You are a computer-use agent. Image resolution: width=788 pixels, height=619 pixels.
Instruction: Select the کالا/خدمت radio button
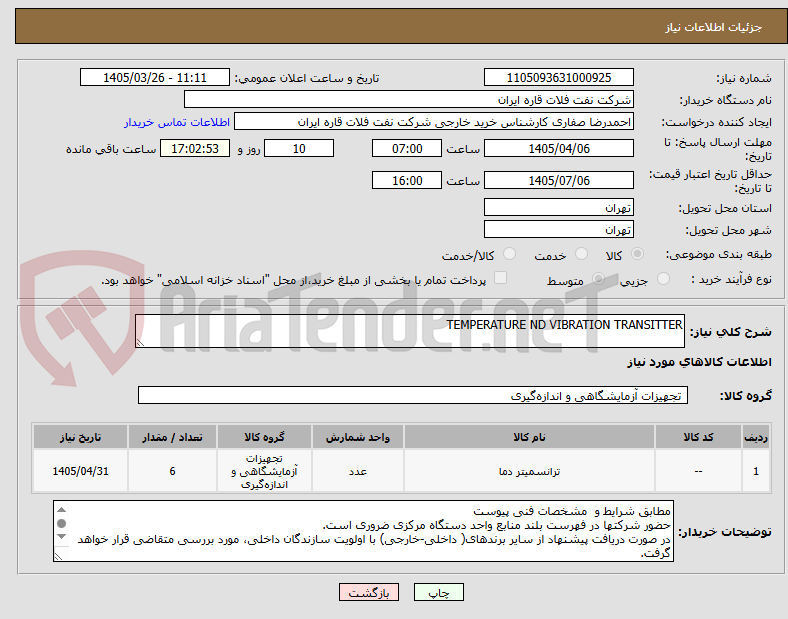coord(510,254)
